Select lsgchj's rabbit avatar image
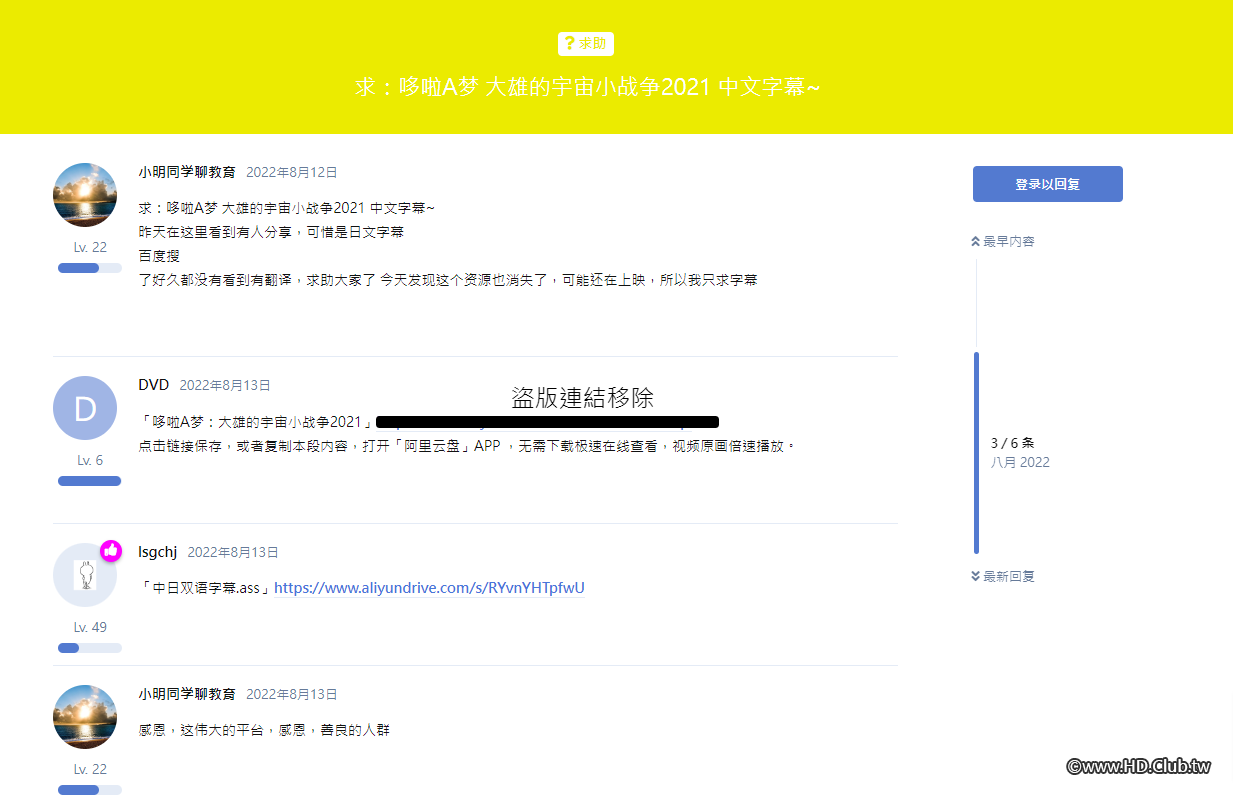Screen dimensions: 1233x800 point(85,575)
